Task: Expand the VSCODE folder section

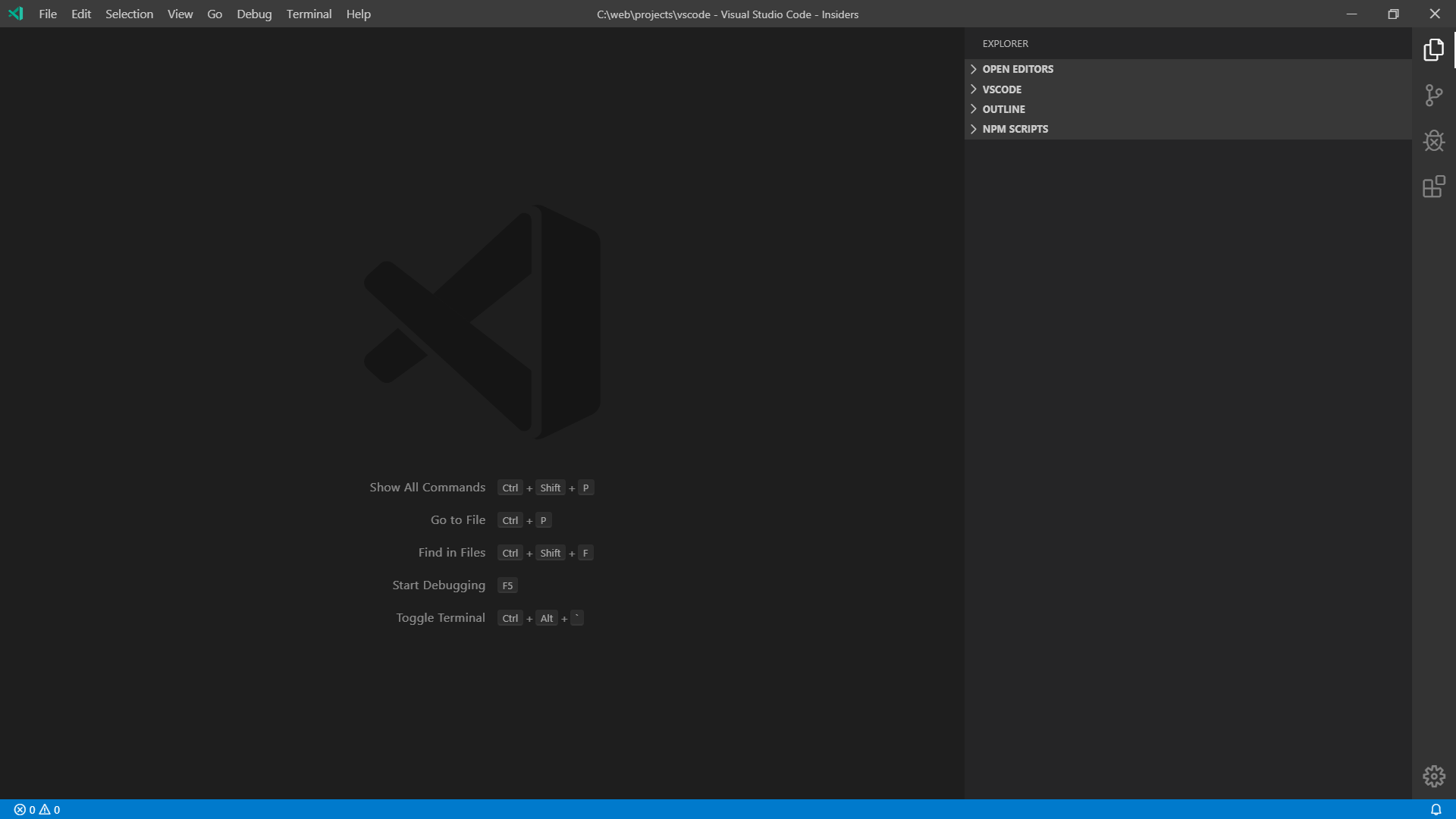Action: coord(1001,89)
